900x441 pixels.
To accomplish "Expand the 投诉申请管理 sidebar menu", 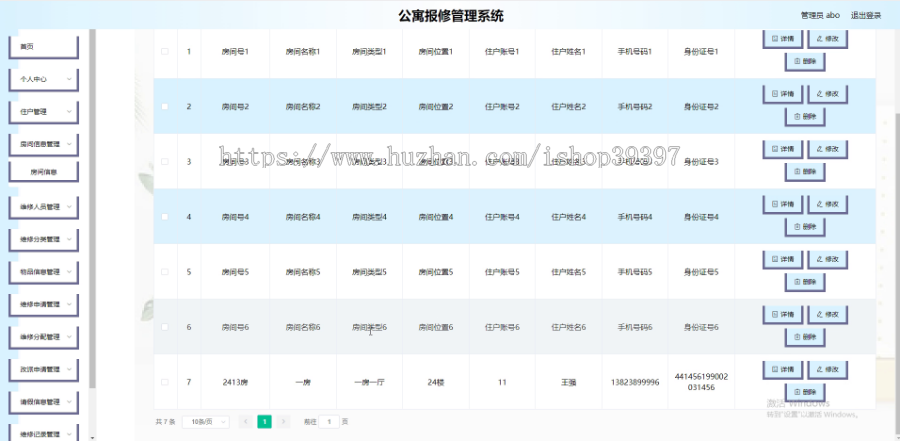I will click(43, 369).
